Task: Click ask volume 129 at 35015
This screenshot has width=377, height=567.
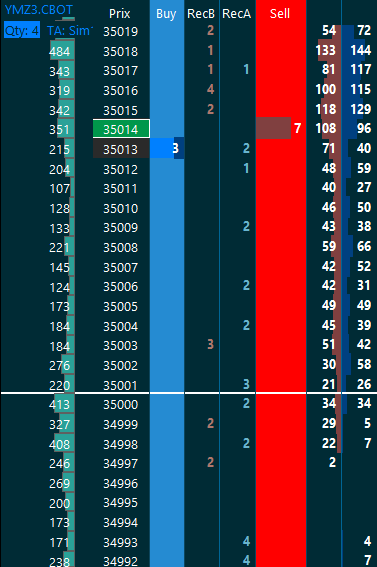Action: (361, 109)
